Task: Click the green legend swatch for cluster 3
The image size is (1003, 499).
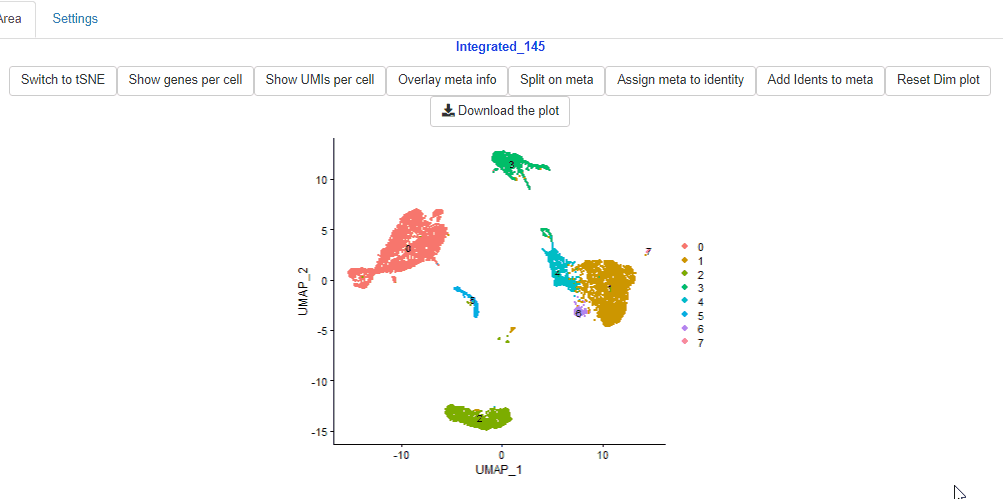Action: [x=684, y=288]
